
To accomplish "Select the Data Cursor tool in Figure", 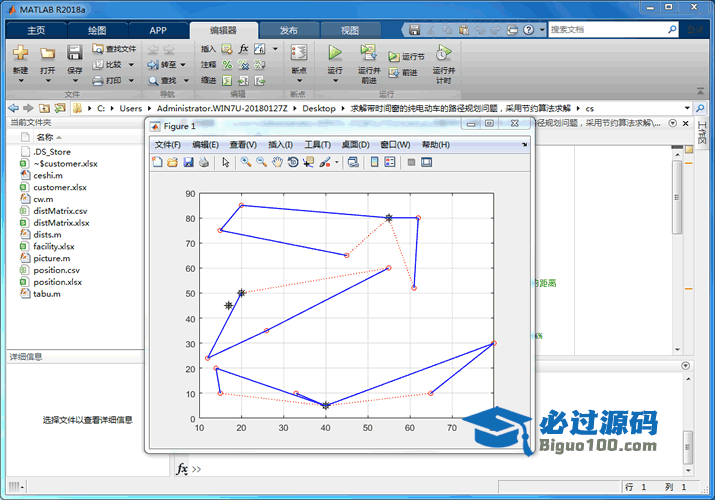I will pos(309,162).
